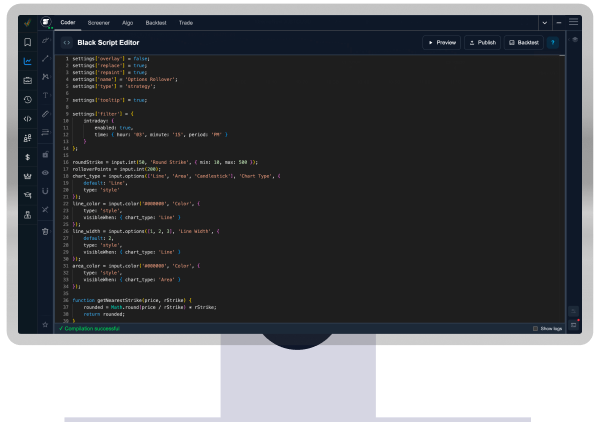Click the lock drawings icon

45,155
